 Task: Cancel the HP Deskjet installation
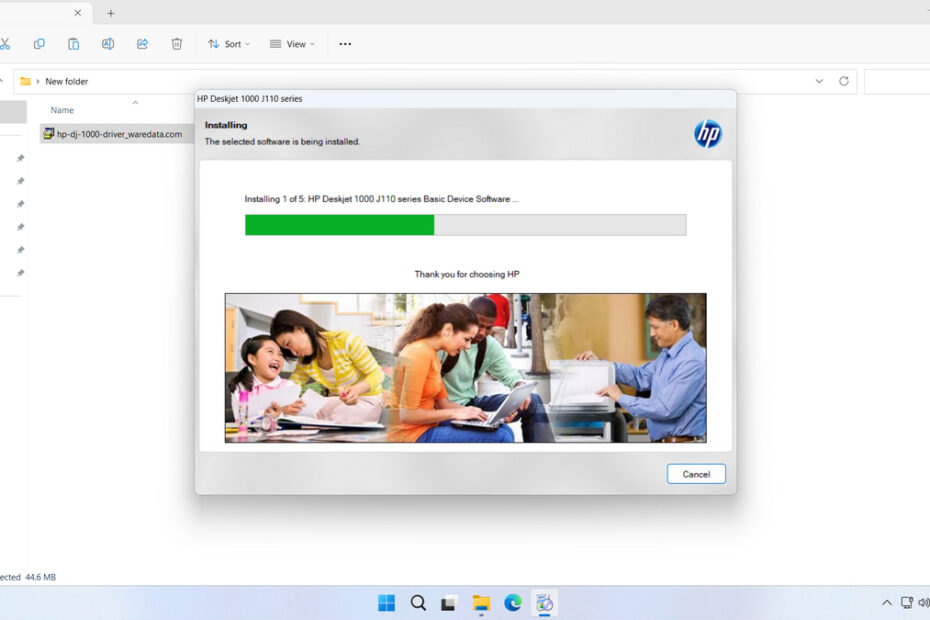696,474
